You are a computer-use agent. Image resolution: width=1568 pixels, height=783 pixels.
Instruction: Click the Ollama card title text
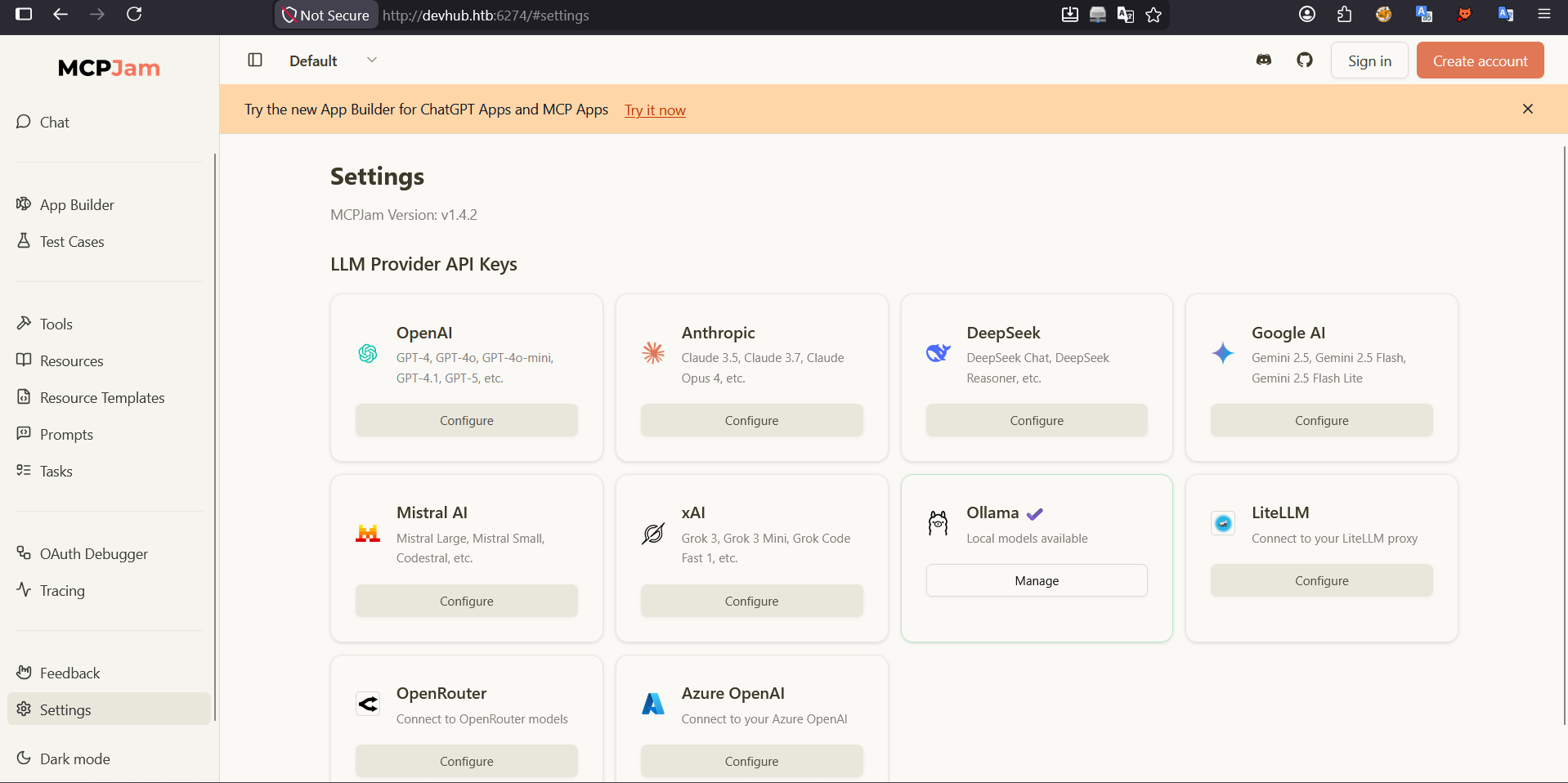(x=992, y=512)
